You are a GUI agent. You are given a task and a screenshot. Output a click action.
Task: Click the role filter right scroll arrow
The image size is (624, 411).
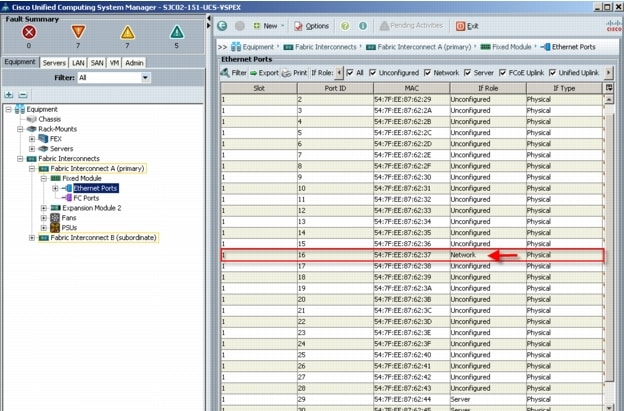click(x=608, y=73)
